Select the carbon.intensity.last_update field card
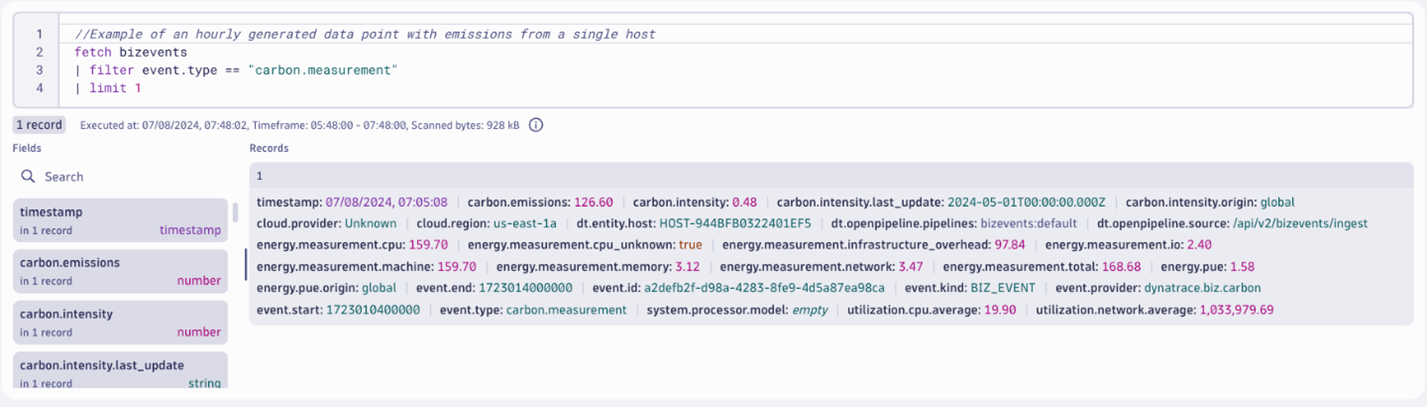Image resolution: width=1427 pixels, height=407 pixels. (x=120, y=370)
